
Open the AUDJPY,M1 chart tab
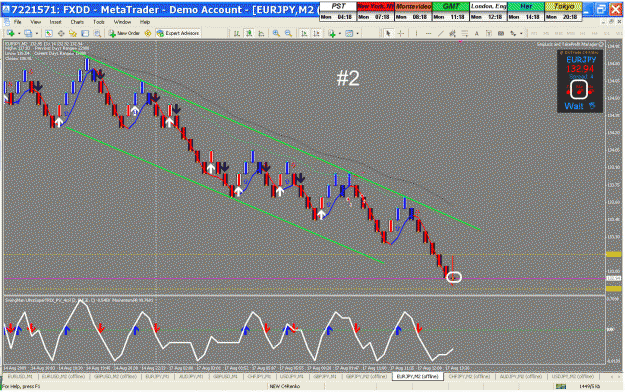tap(191, 376)
